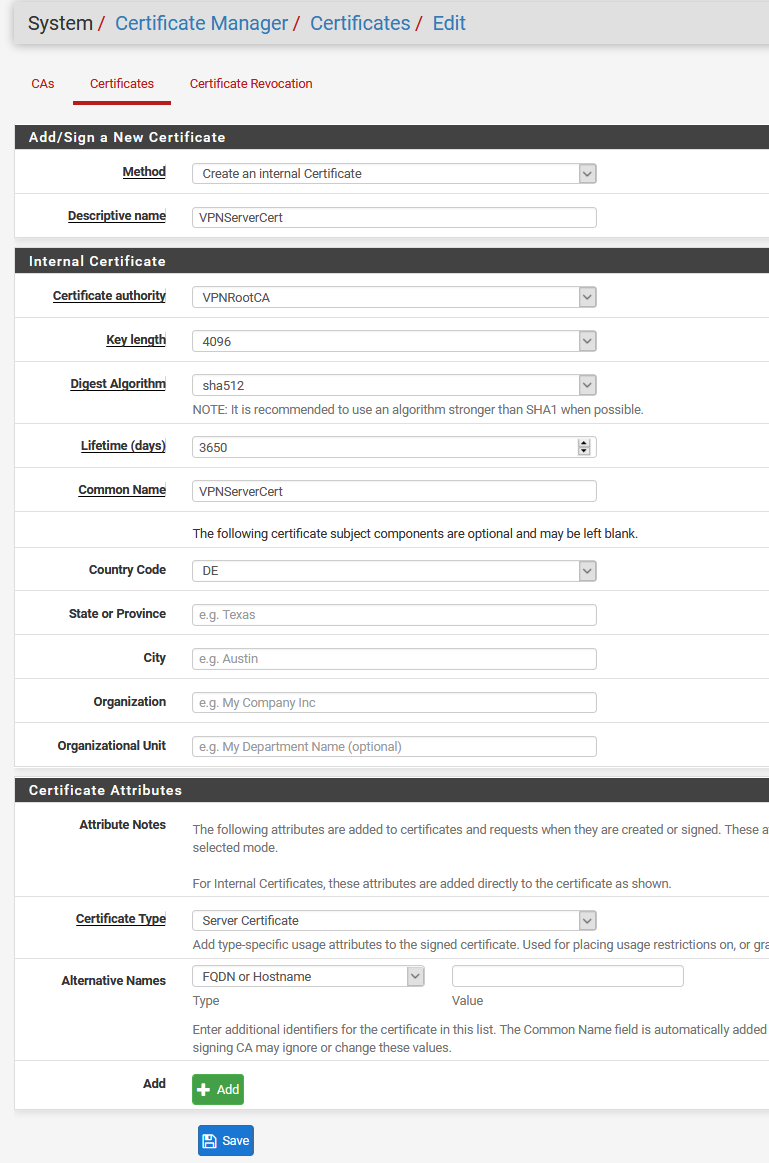Go to Certificate Manager breadcrumb link

pos(201,23)
